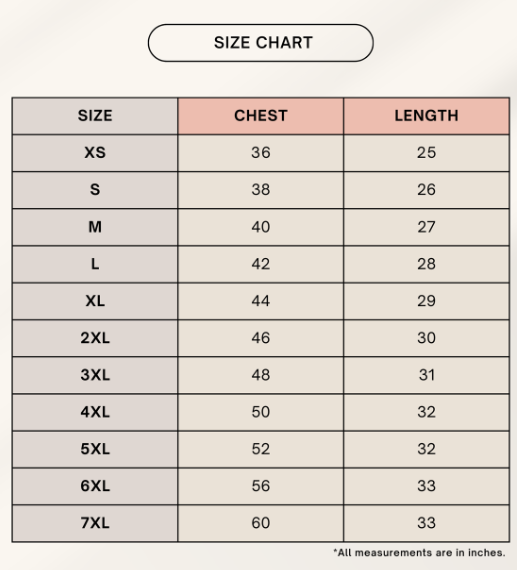The width and height of the screenshot is (517, 570).
Task: Select the LENGTH column header
Action: click(426, 116)
